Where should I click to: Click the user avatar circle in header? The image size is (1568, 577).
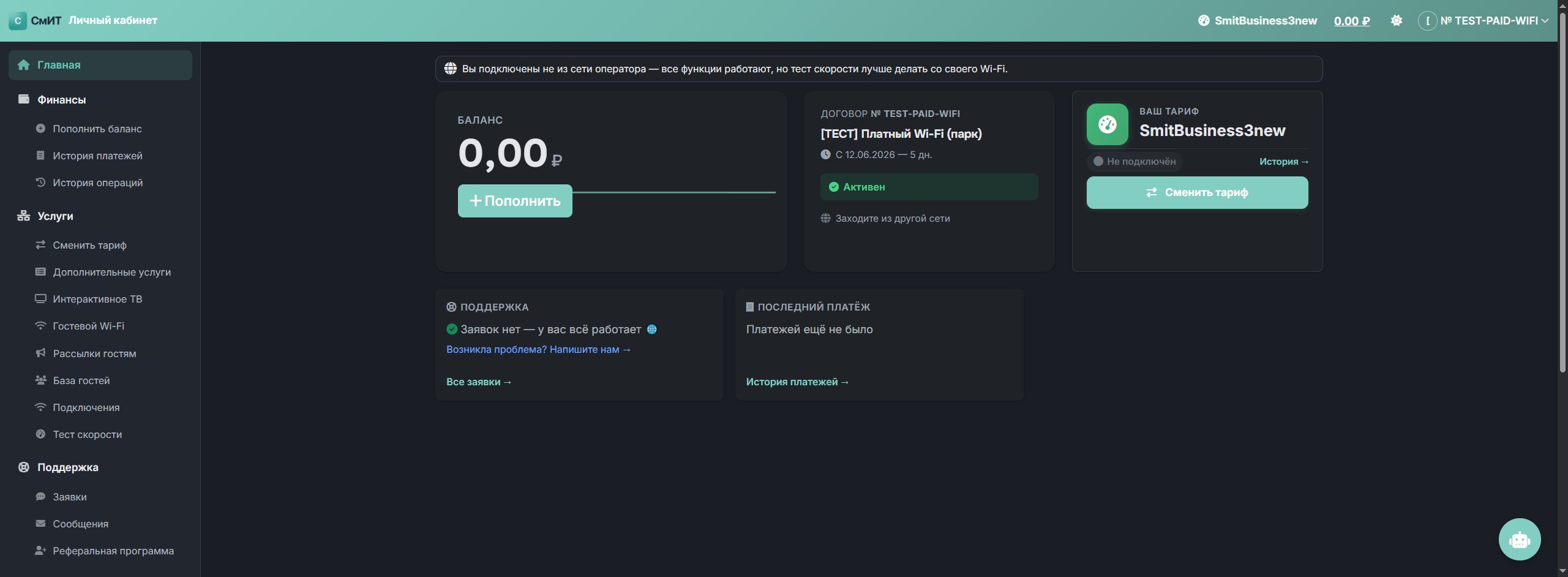click(1427, 21)
